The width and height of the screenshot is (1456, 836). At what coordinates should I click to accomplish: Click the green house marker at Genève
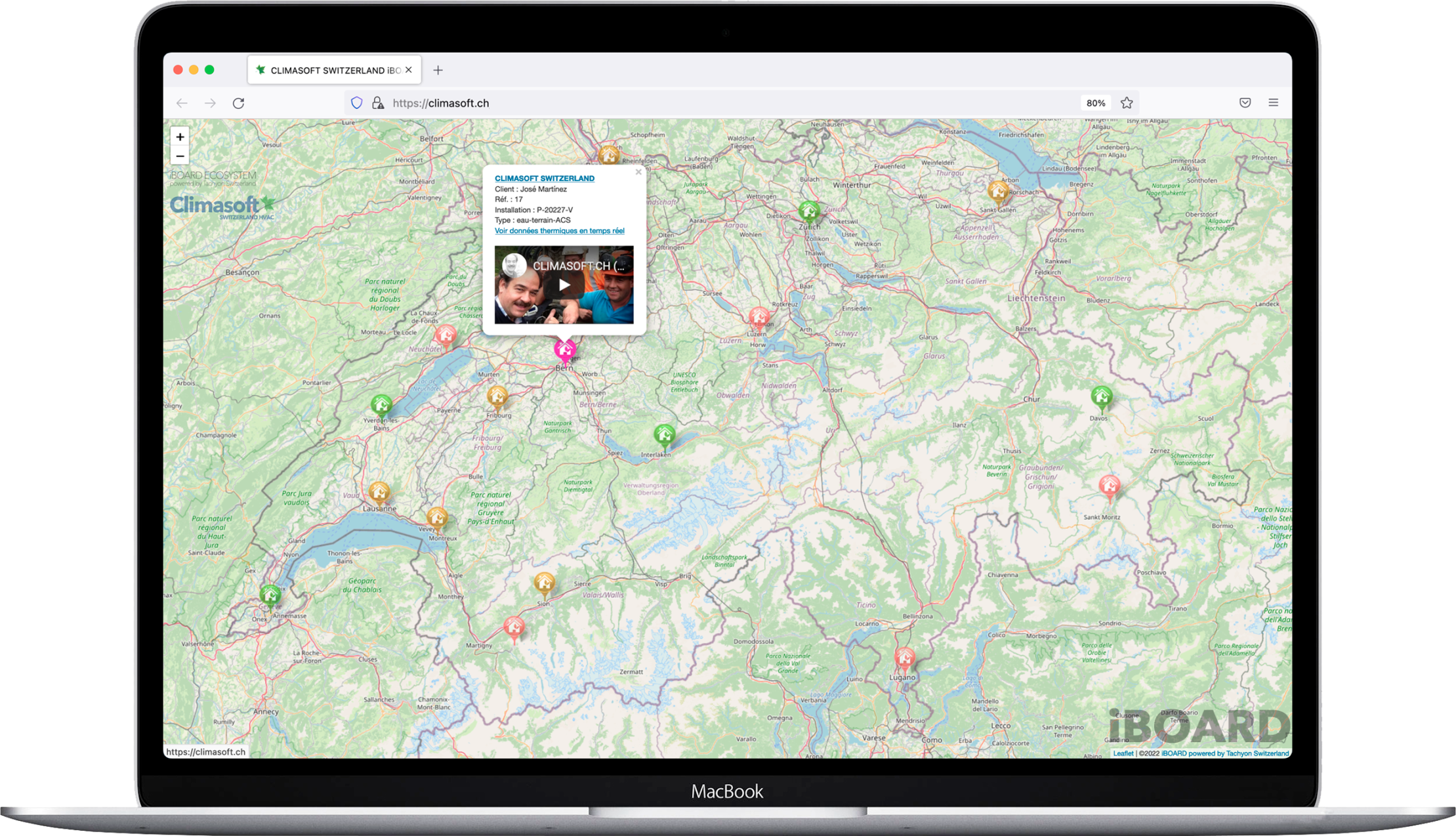click(x=270, y=596)
